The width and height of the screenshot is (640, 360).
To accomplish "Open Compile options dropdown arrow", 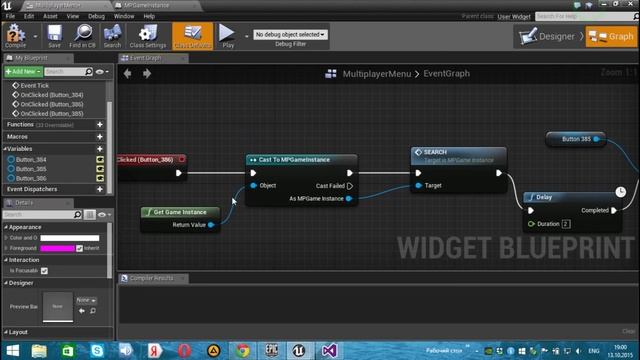I will coord(35,36).
